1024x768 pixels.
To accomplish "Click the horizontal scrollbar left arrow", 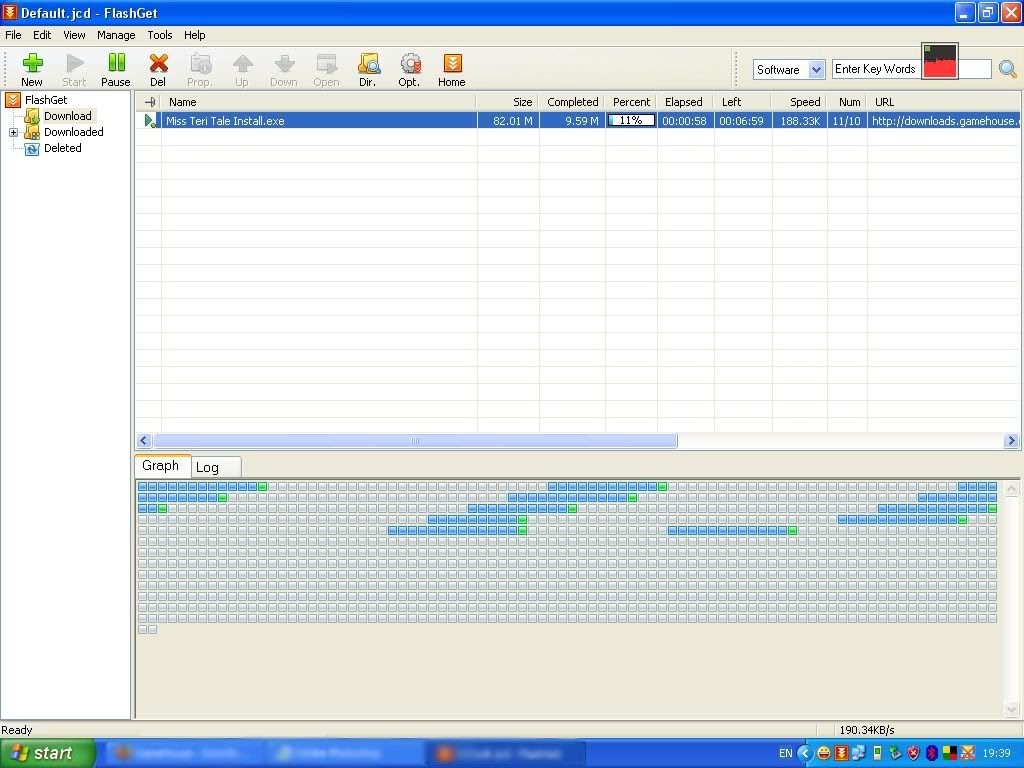I will click(x=144, y=441).
